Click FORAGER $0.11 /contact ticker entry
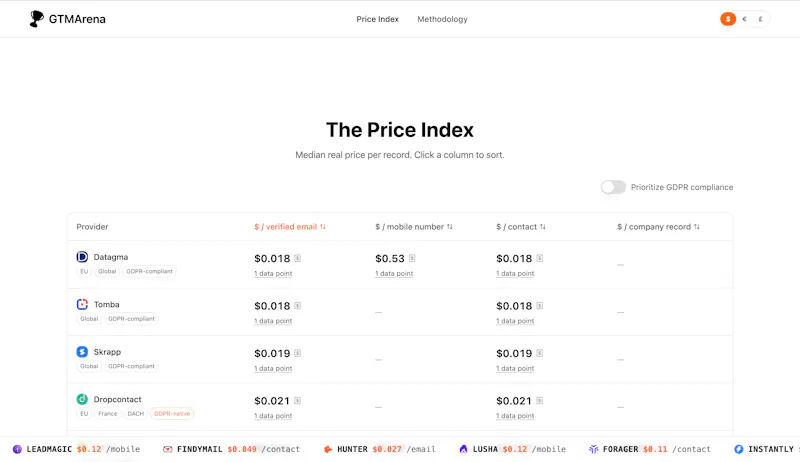The width and height of the screenshot is (800, 462). (650, 449)
